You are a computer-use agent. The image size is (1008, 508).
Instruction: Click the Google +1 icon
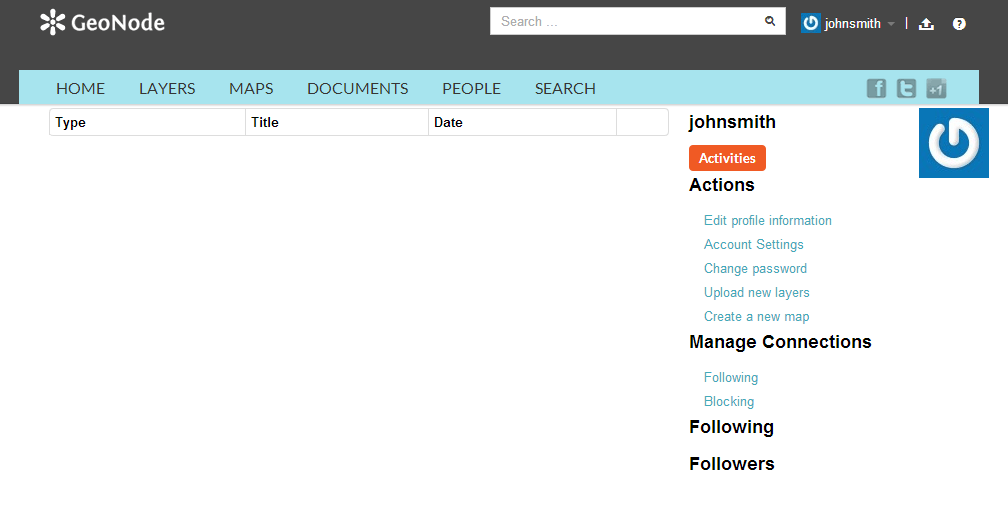pyautogui.click(x=936, y=88)
